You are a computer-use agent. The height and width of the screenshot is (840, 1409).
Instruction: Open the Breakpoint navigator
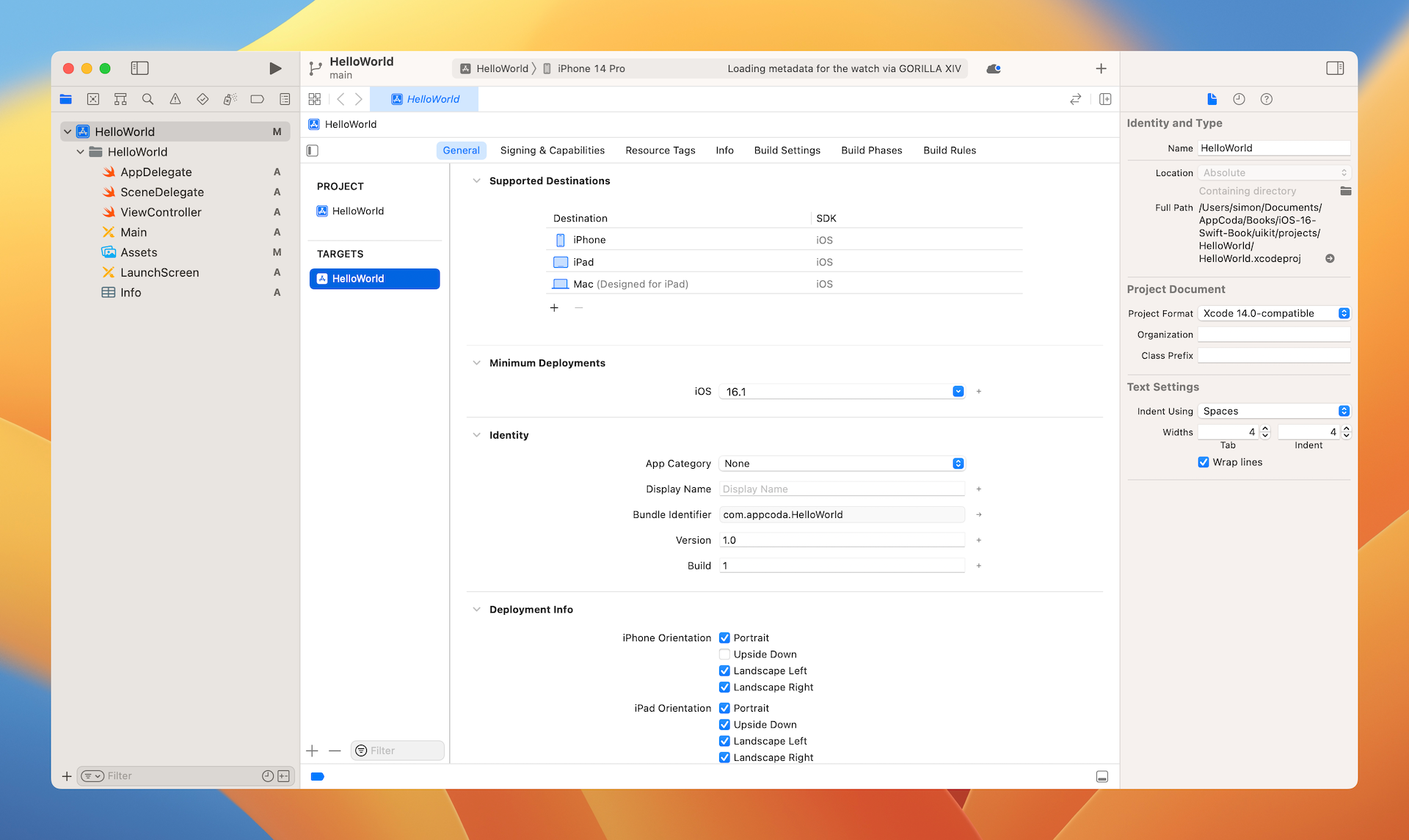point(257,98)
